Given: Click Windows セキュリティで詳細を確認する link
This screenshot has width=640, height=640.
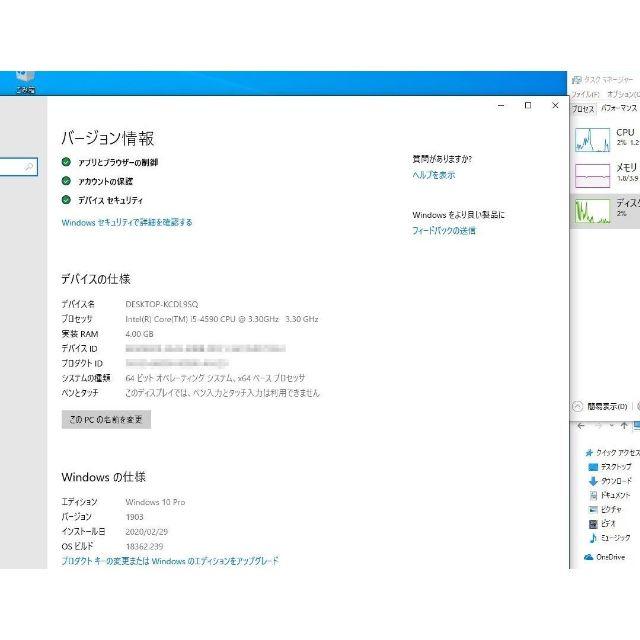Looking at the screenshot, I should [127, 222].
